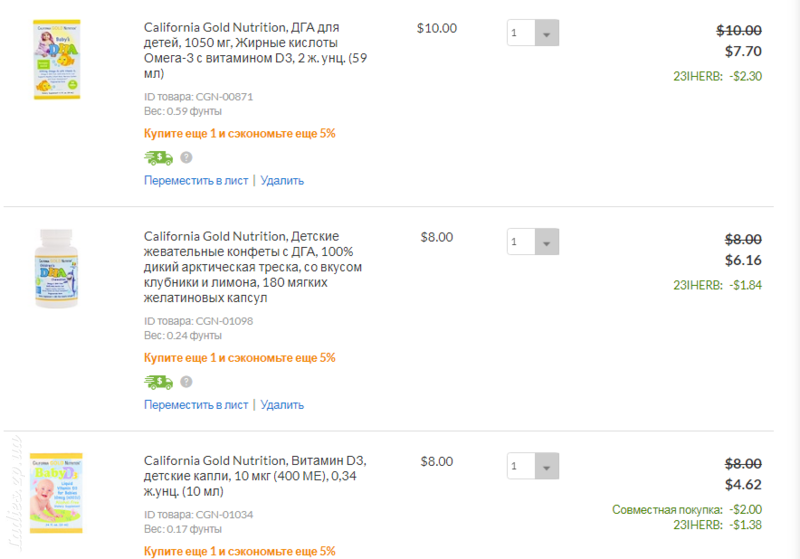800x559 pixels.
Task: Click the 5% savings offer under CGN-00871
Action: tap(240, 134)
